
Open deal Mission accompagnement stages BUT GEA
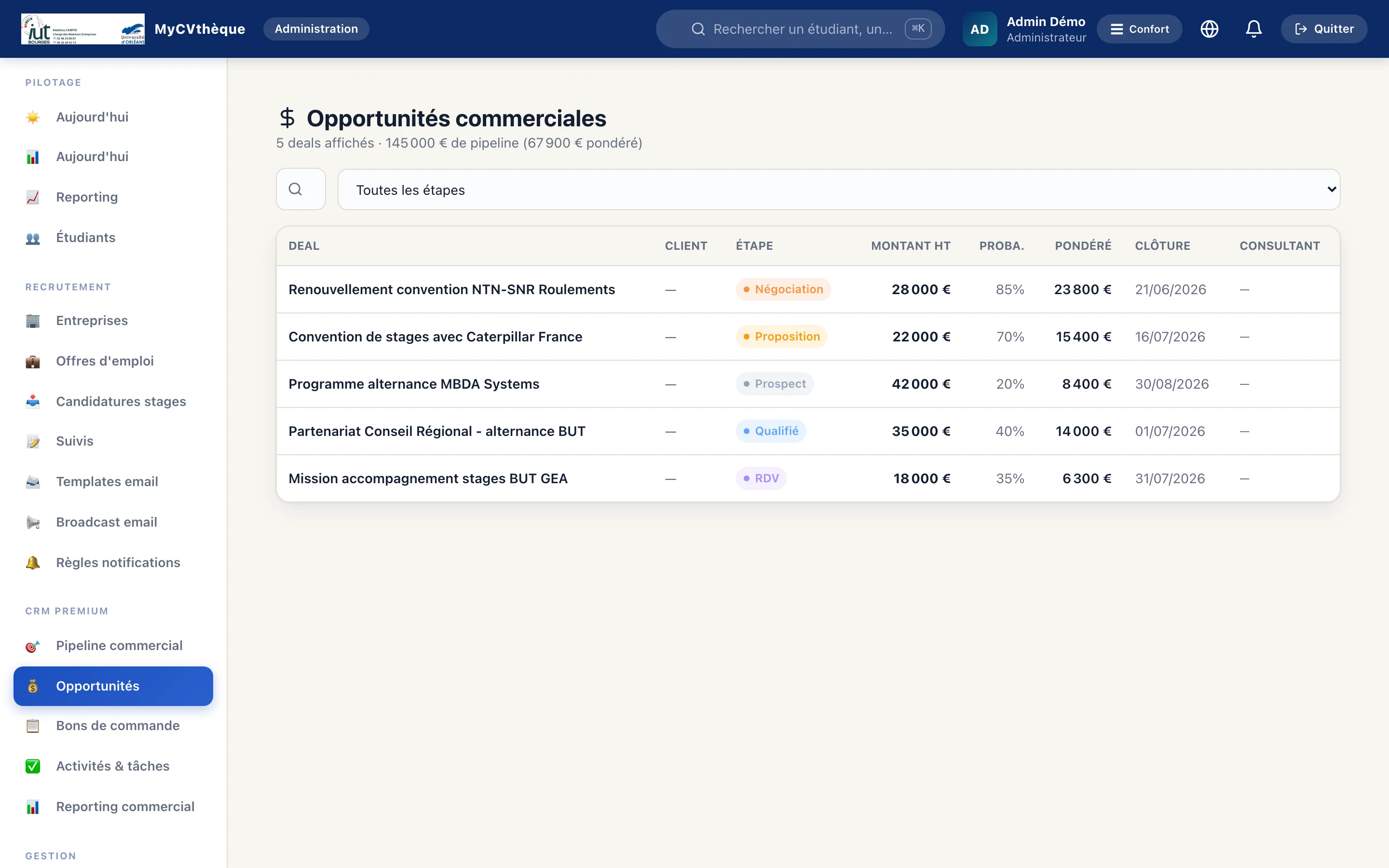click(x=428, y=478)
